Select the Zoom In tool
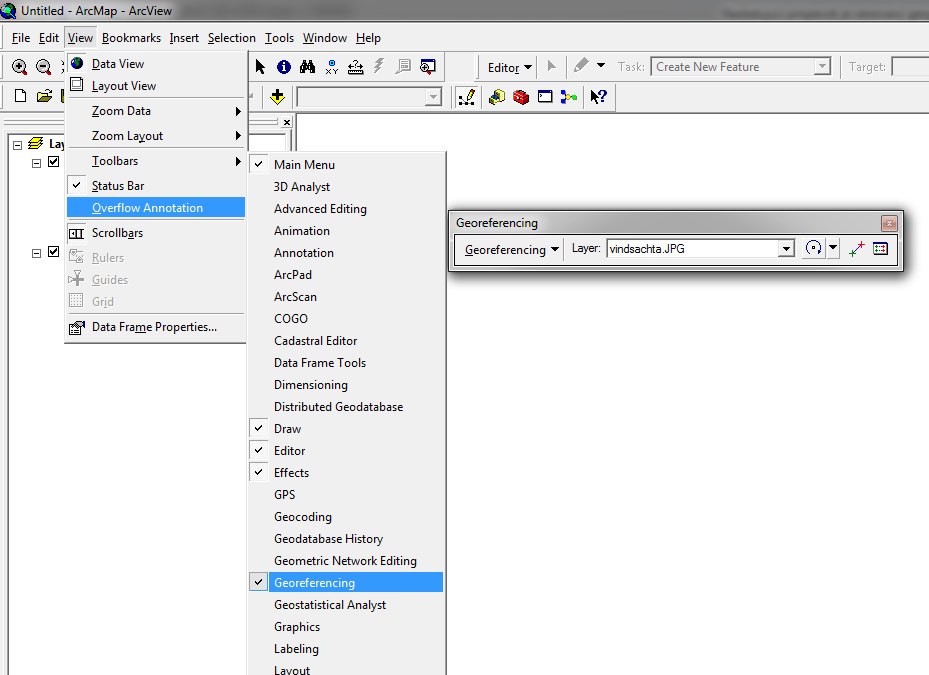Image resolution: width=929 pixels, height=675 pixels. pos(20,67)
